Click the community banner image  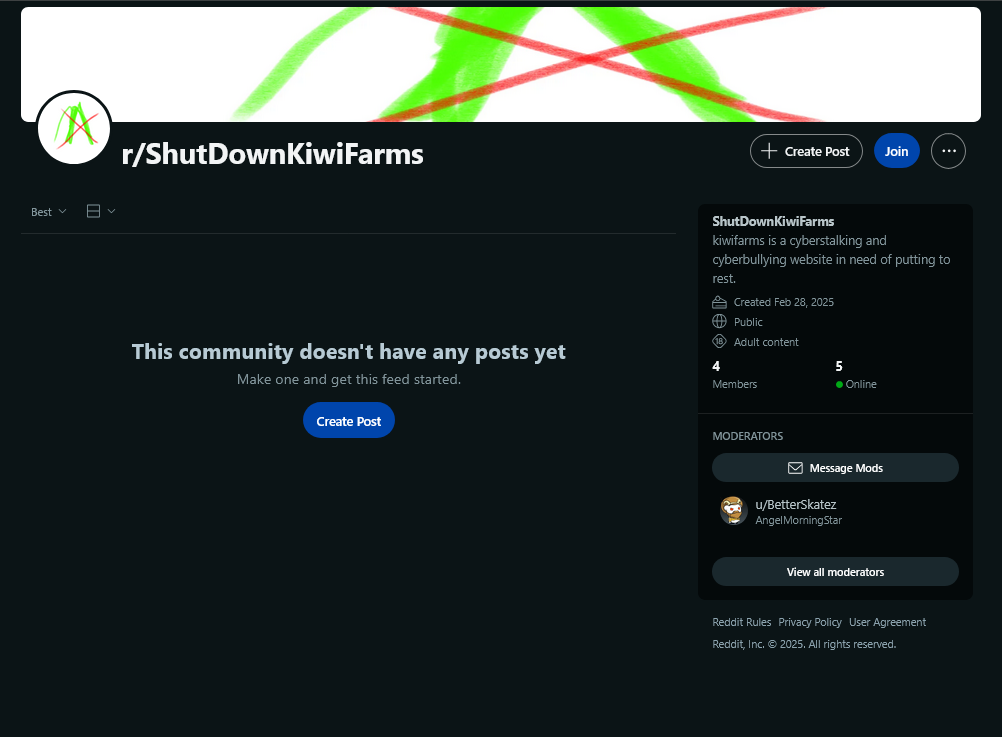click(501, 64)
